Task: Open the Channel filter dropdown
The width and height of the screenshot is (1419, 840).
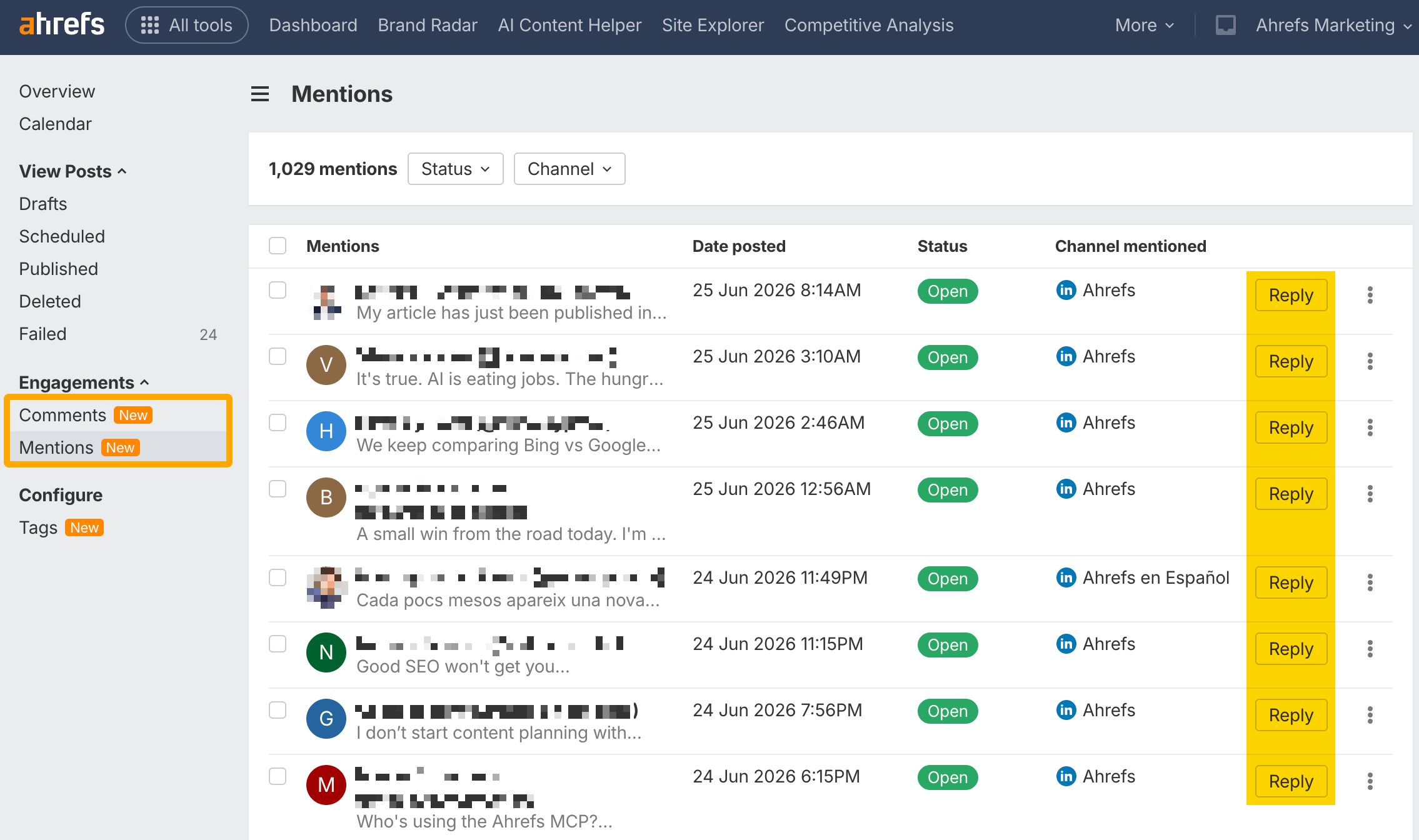Action: [569, 169]
